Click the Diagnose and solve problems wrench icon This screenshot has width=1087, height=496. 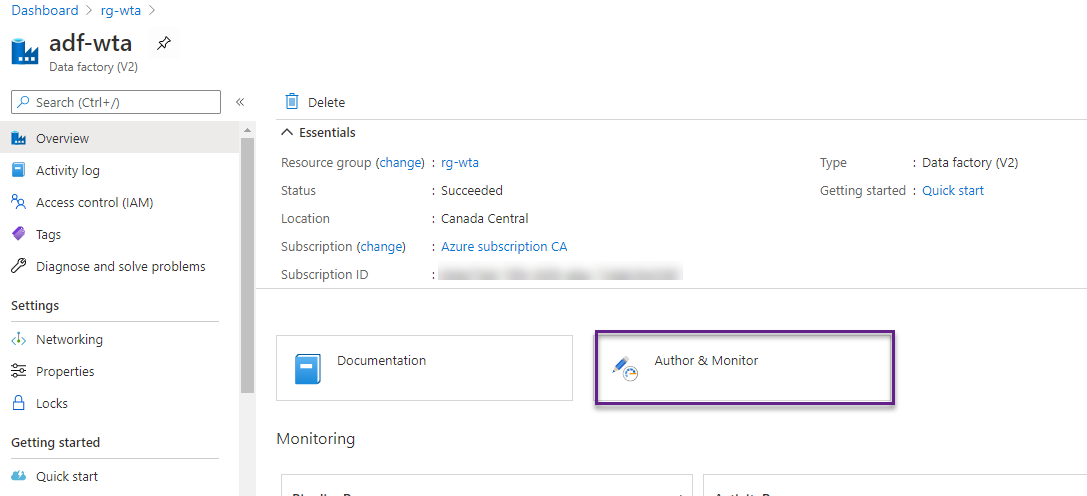click(x=18, y=266)
